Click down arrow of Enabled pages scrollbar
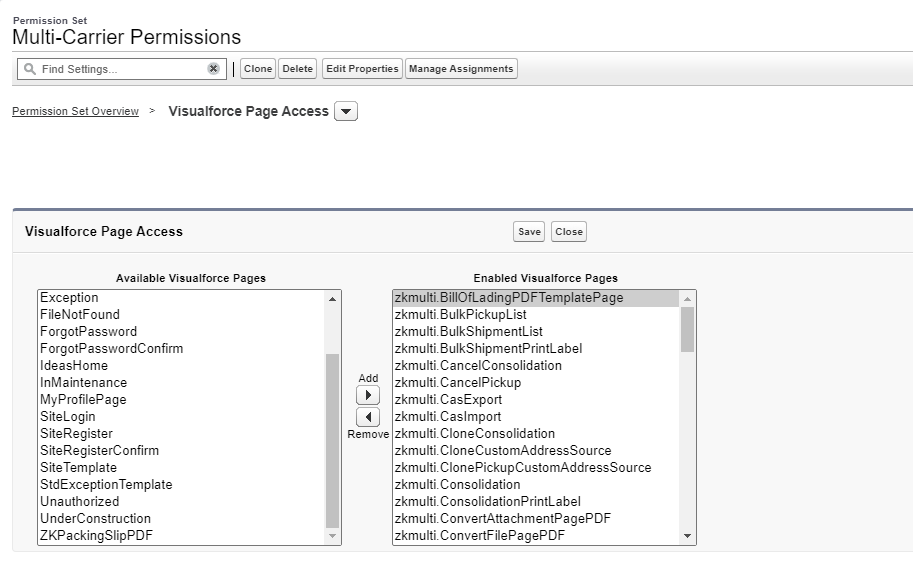 [x=687, y=536]
